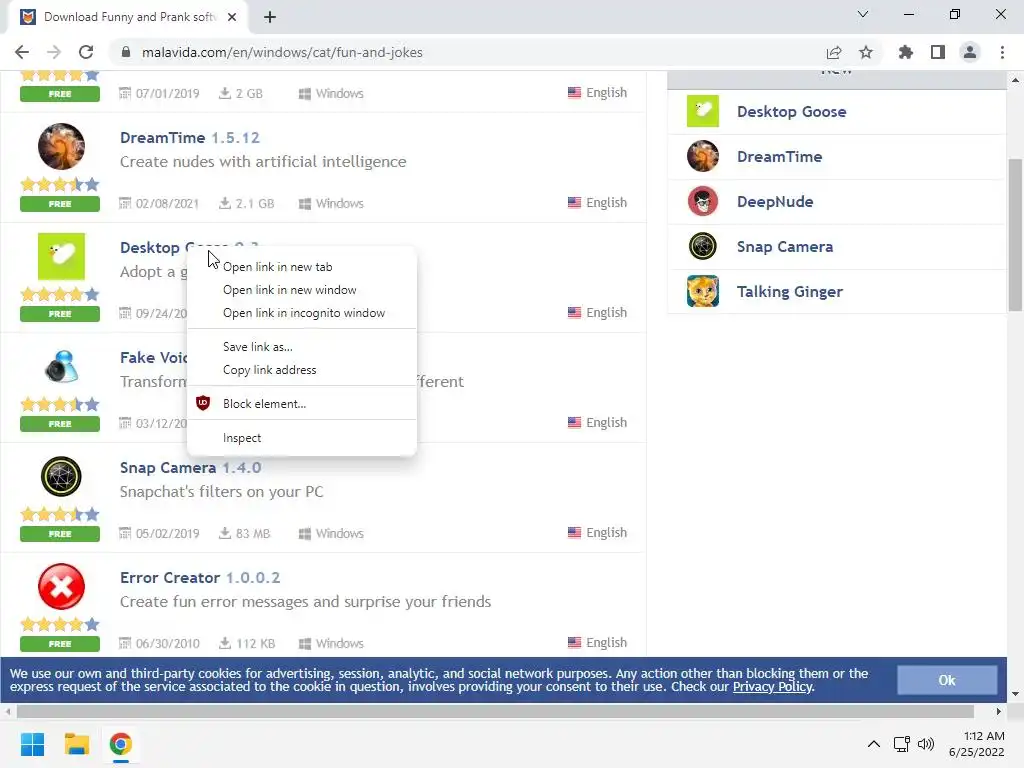Close the Download Funny and Prank tab
This screenshot has width=1024, height=768.
pos(232,17)
